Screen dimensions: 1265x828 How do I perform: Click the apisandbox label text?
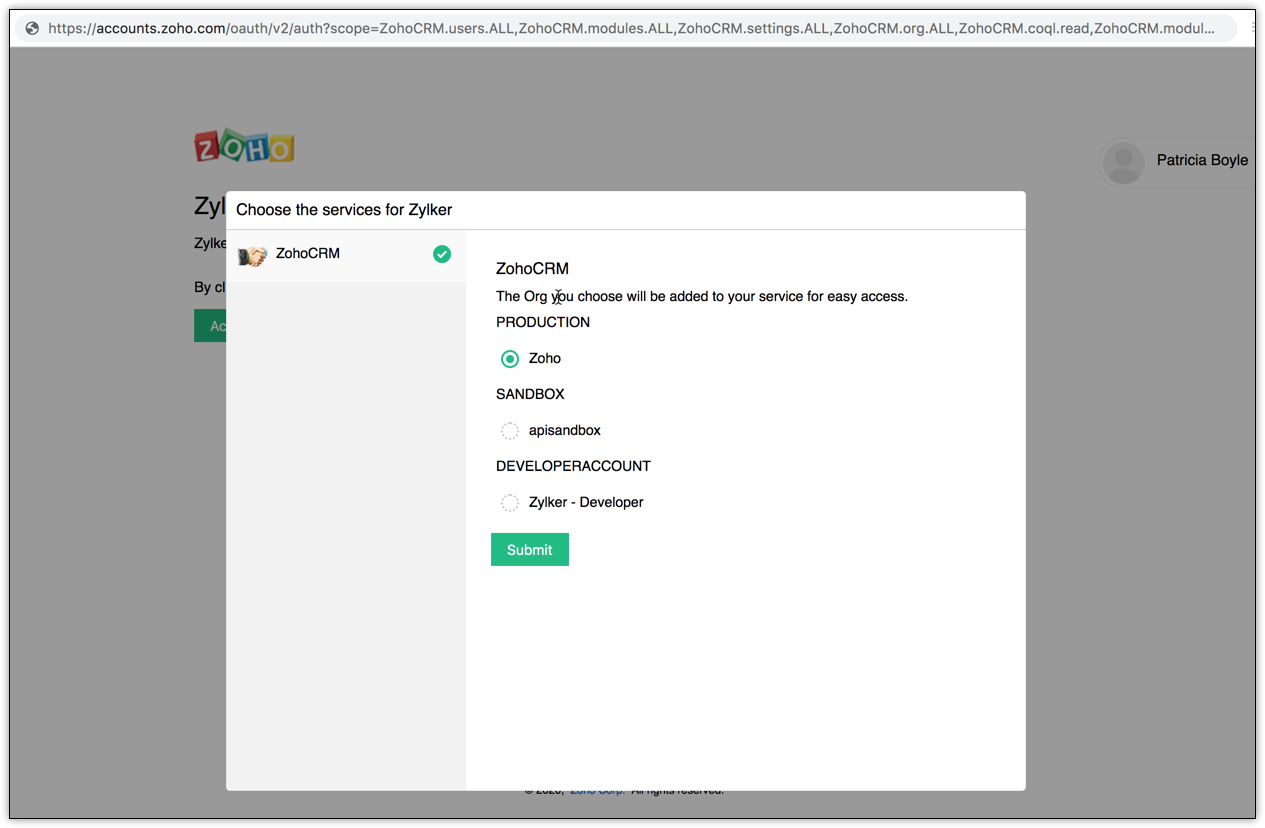point(565,430)
